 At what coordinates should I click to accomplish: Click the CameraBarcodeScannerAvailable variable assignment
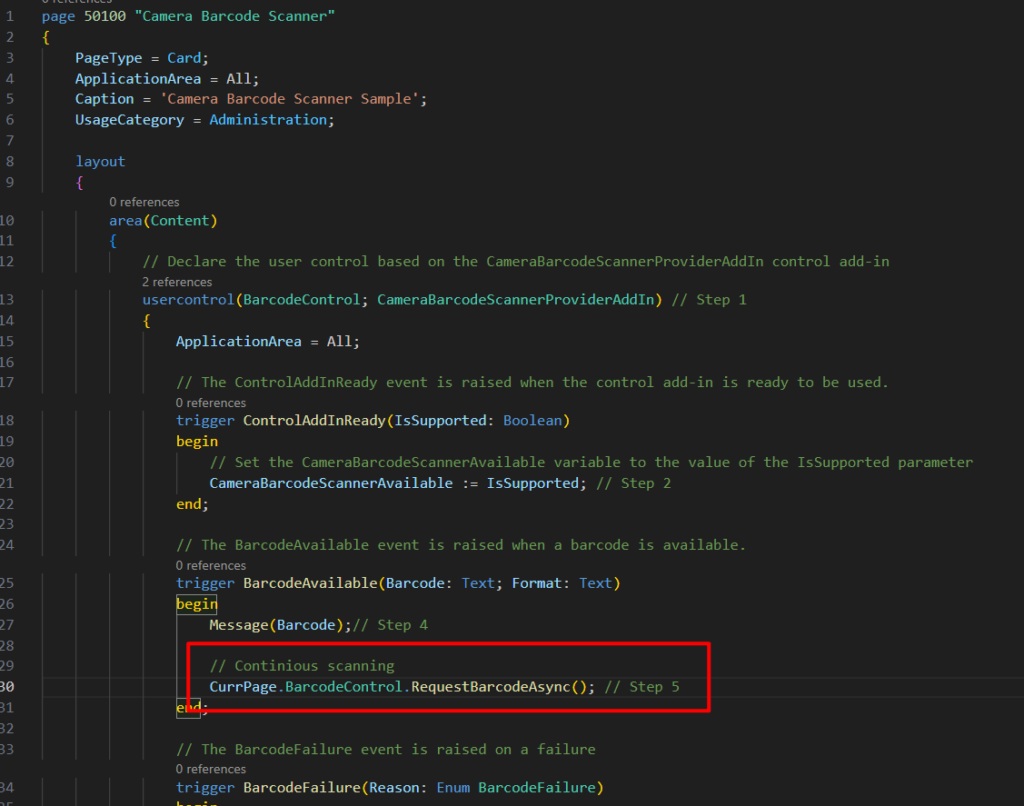pos(330,483)
